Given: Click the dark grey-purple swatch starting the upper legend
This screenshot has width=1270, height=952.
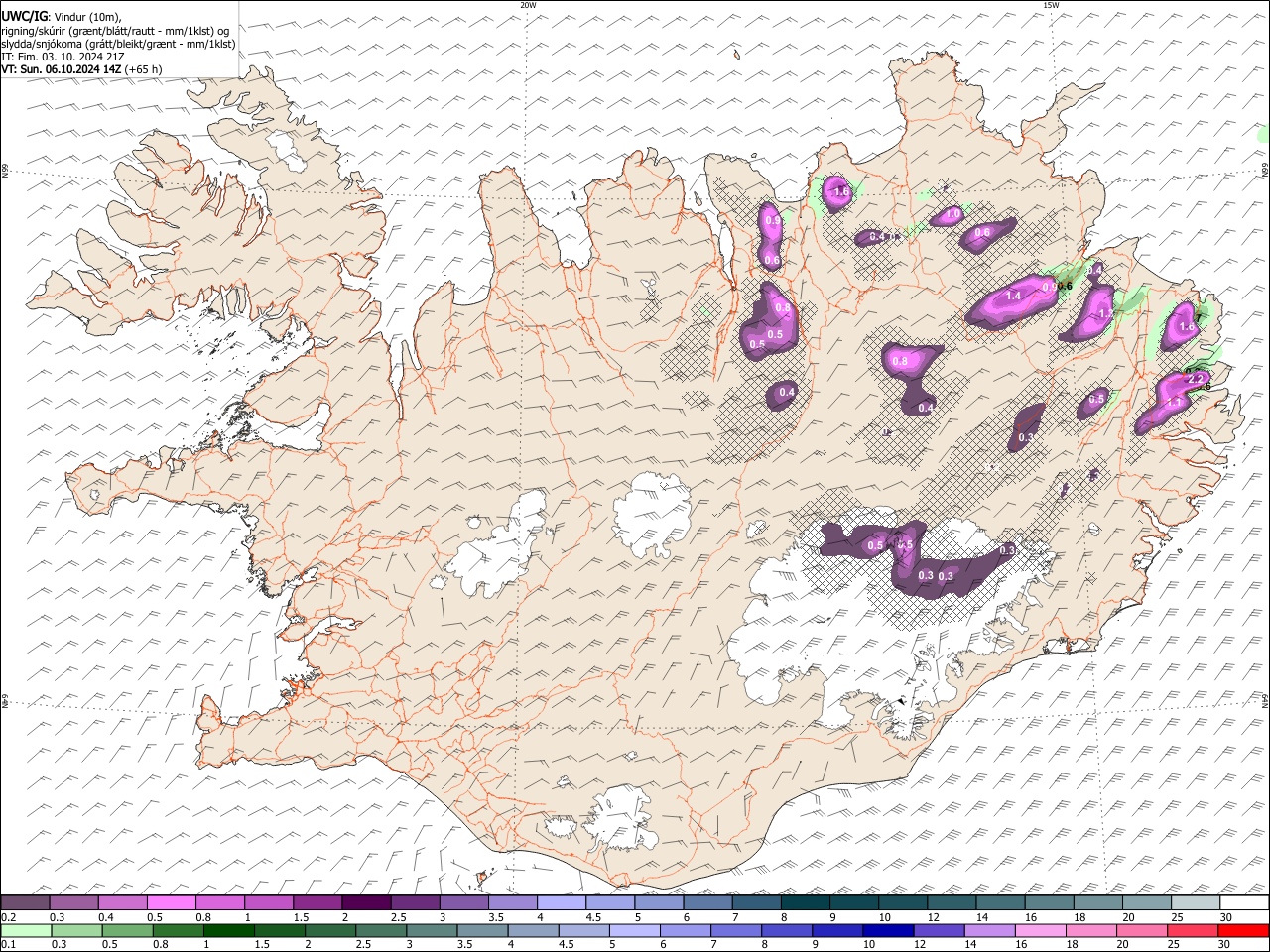Looking at the screenshot, I should pyautogui.click(x=25, y=903).
